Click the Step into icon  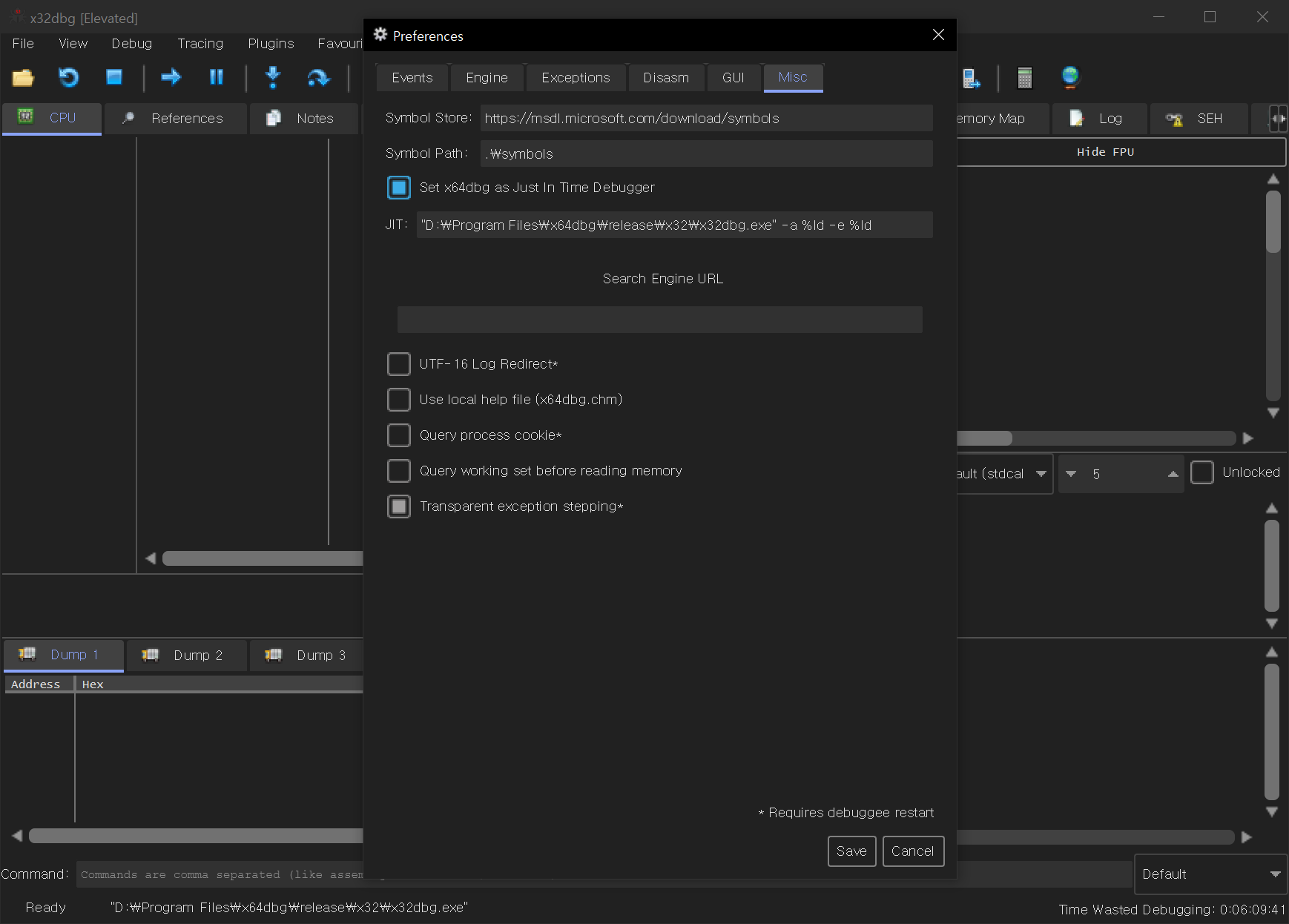273,77
